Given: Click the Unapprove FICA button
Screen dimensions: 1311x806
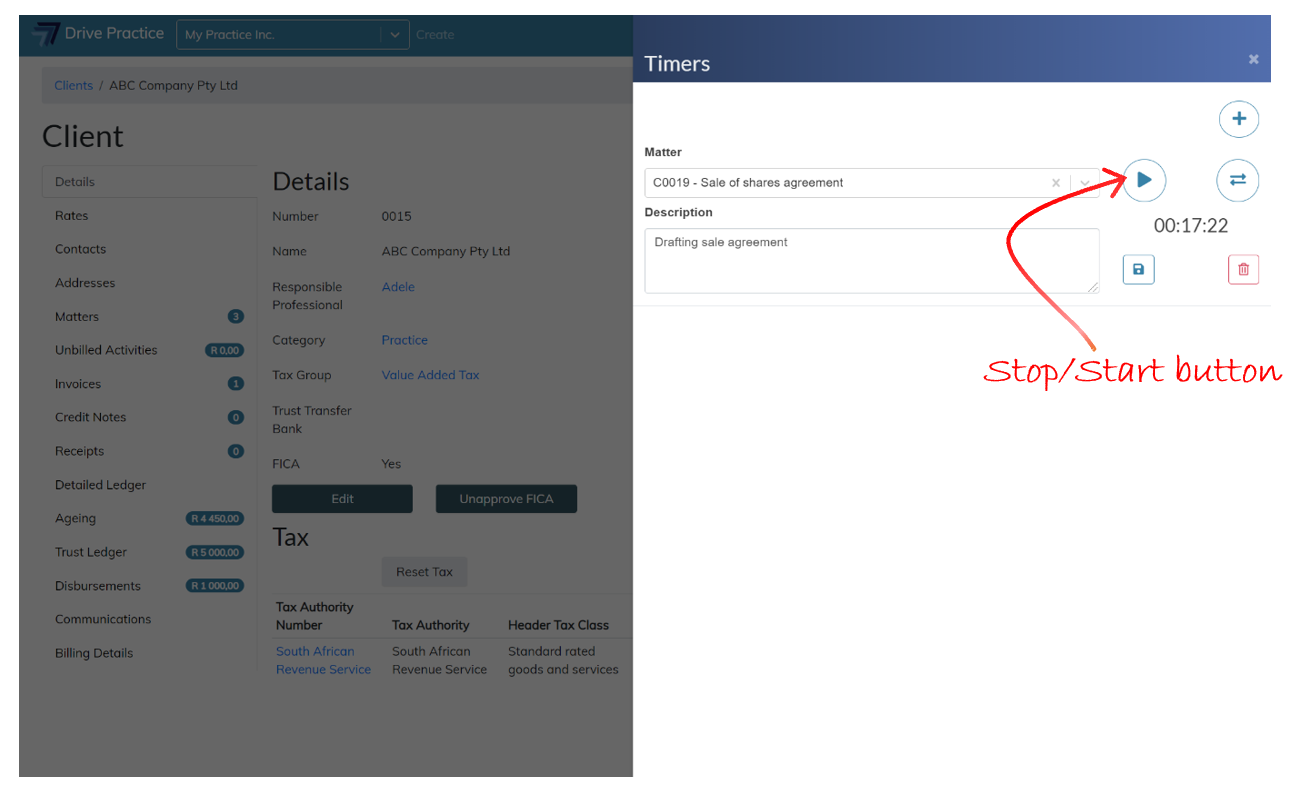Looking at the screenshot, I should (x=506, y=499).
